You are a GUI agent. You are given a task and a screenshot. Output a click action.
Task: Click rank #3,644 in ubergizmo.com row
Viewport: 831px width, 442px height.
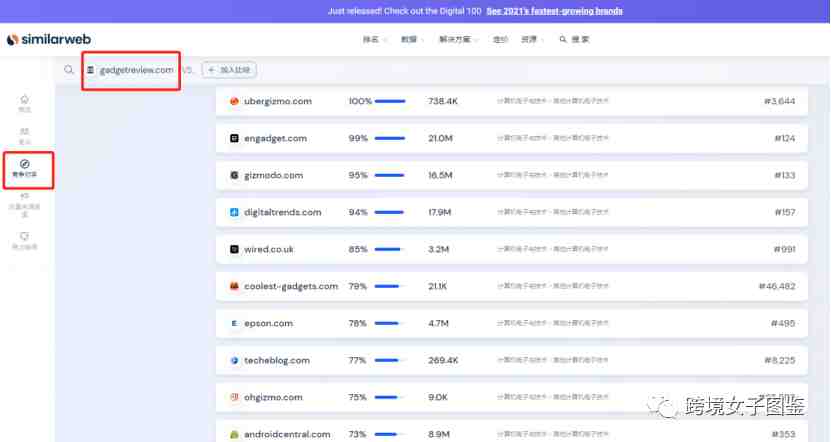(780, 101)
